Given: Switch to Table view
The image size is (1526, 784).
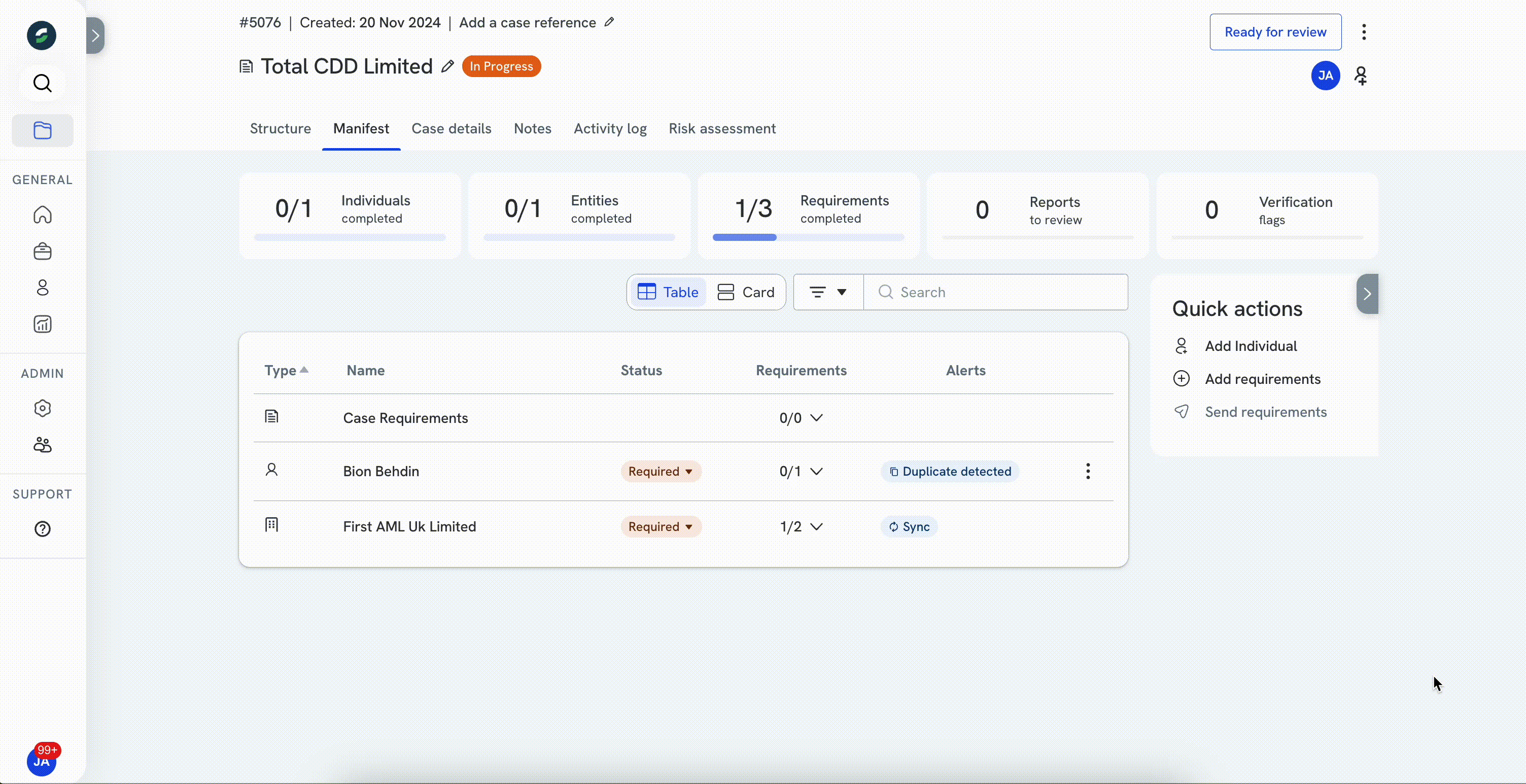Looking at the screenshot, I should [668, 292].
